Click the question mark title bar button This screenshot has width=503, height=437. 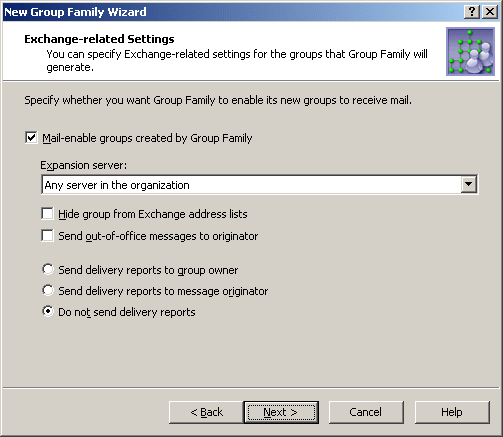(472, 12)
